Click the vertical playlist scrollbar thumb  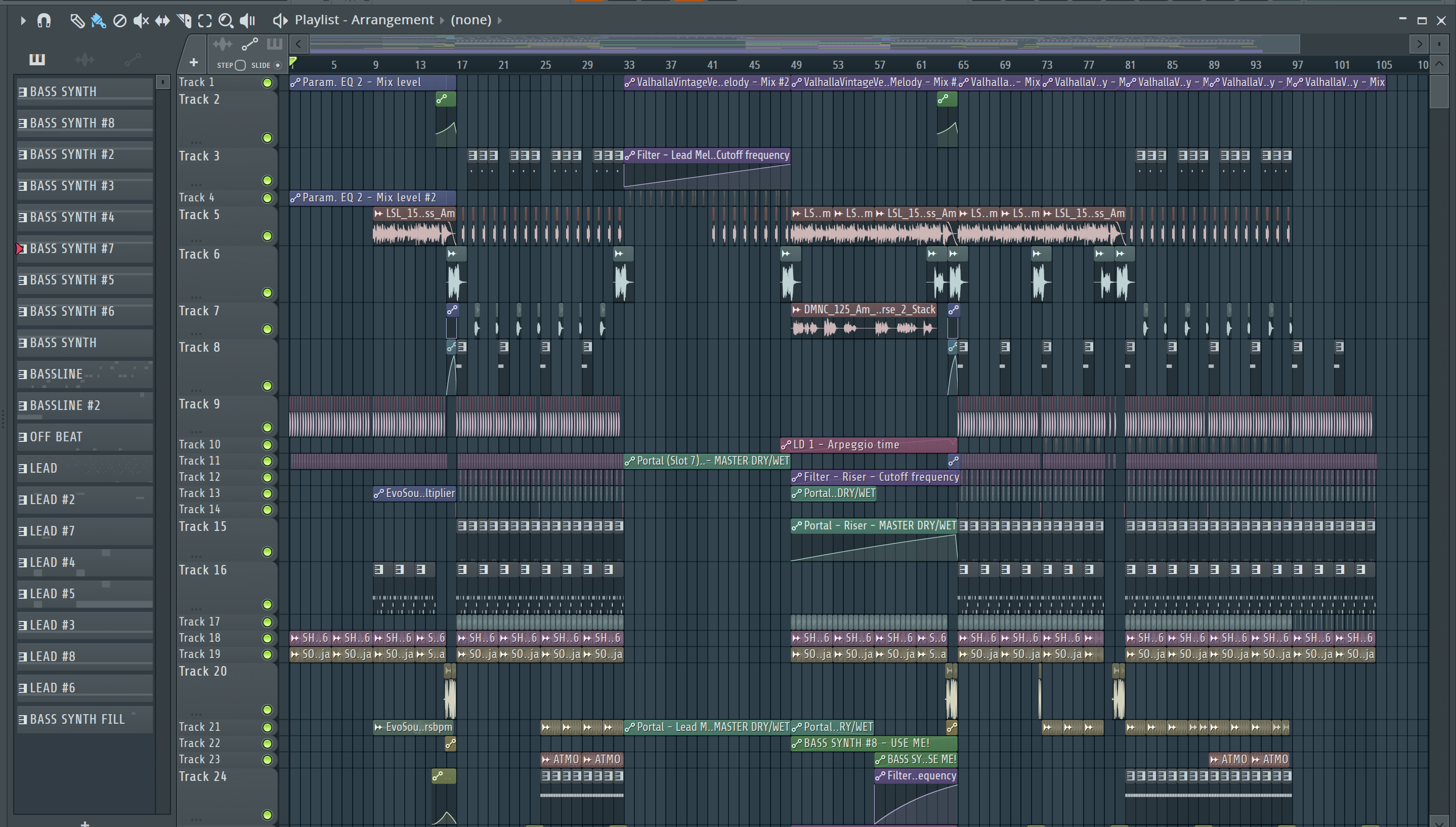click(1439, 91)
